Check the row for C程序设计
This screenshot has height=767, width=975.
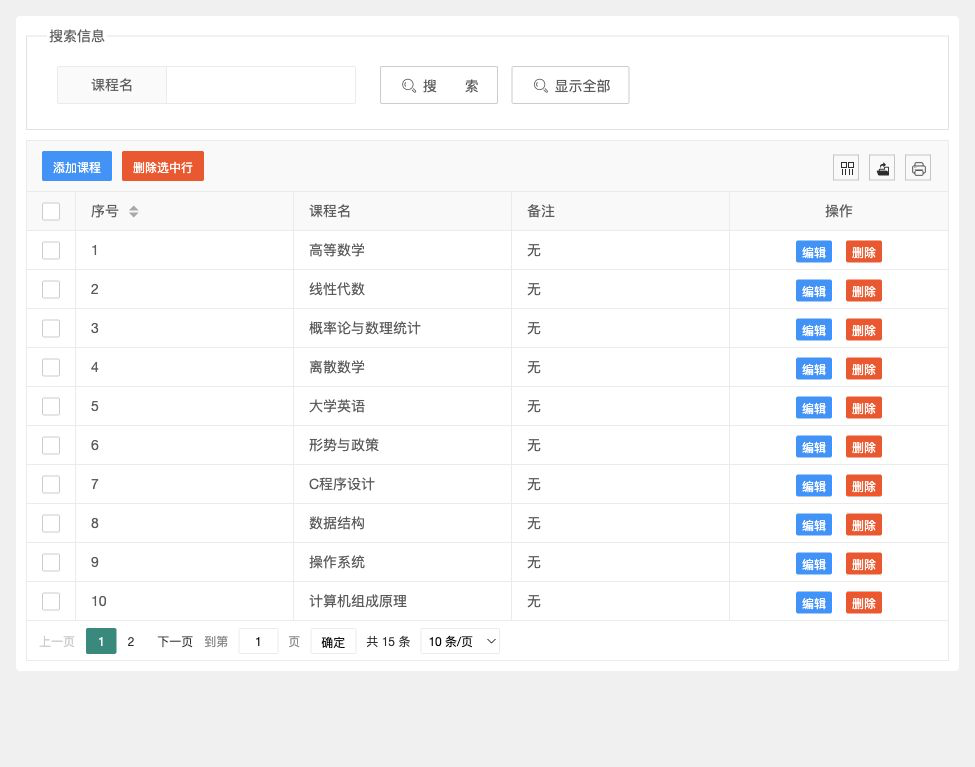pyautogui.click(x=51, y=485)
